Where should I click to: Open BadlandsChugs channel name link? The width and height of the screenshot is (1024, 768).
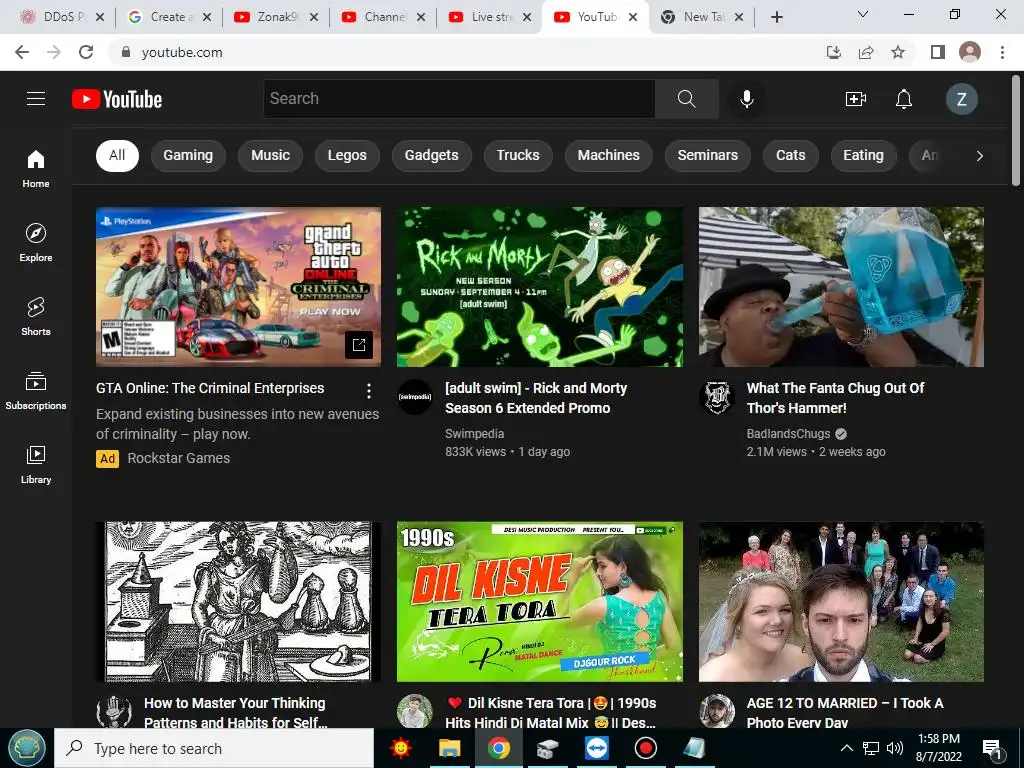coord(788,434)
